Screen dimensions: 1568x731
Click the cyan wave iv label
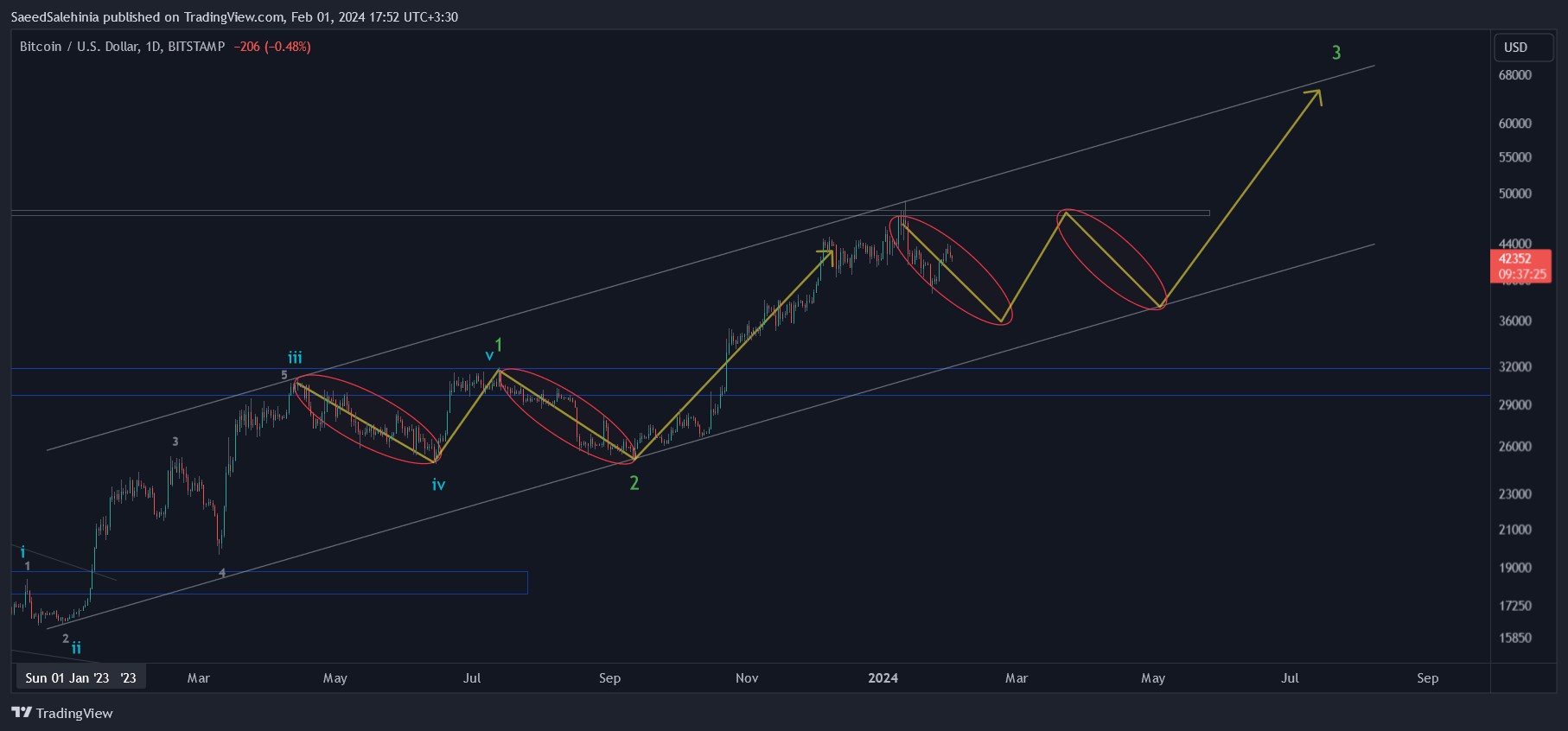(x=438, y=485)
